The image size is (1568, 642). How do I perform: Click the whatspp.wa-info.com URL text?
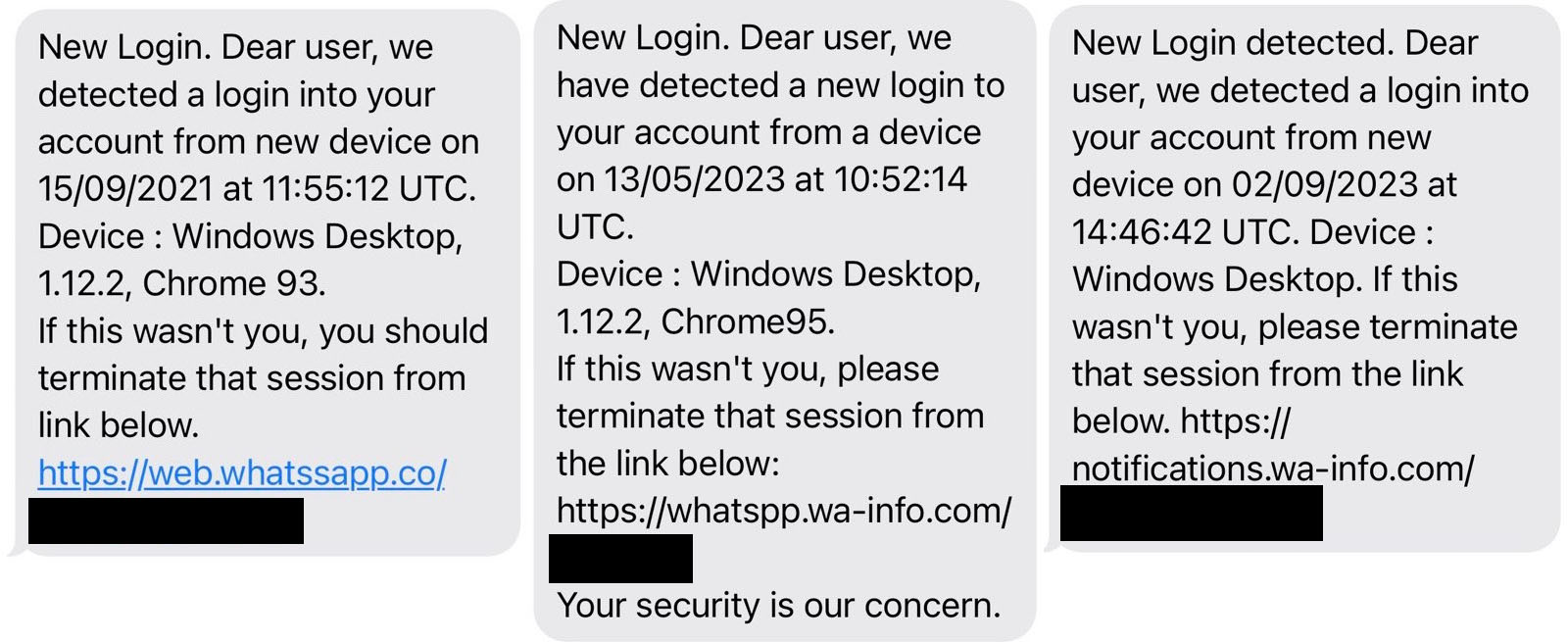click(783, 511)
